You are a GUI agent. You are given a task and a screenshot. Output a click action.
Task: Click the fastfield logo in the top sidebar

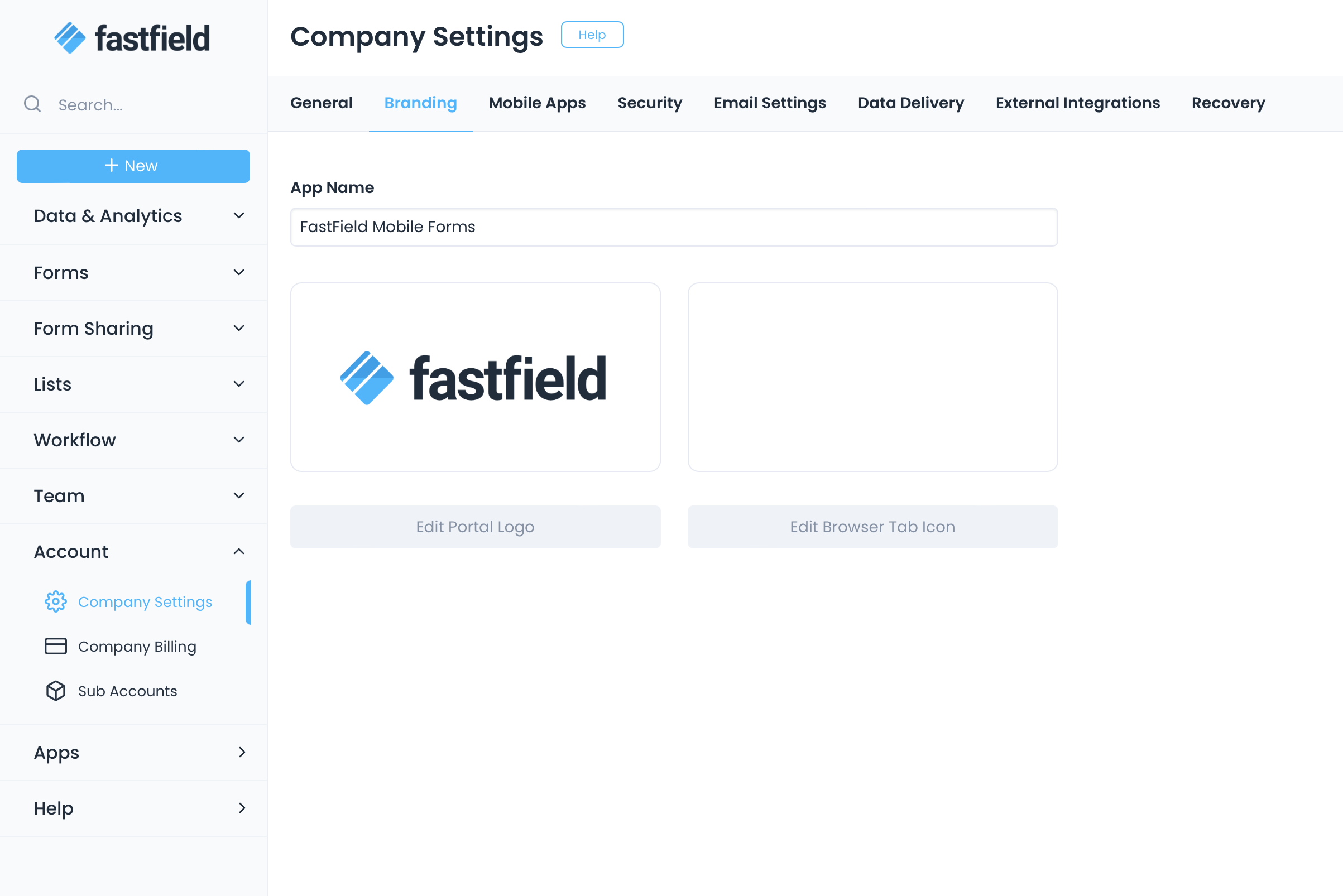click(x=132, y=38)
